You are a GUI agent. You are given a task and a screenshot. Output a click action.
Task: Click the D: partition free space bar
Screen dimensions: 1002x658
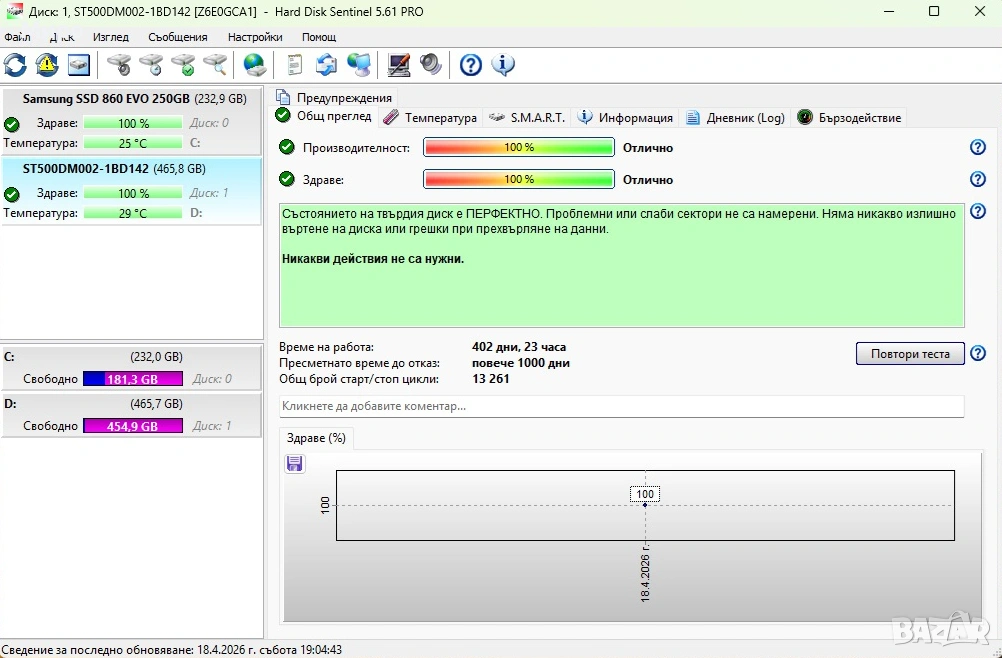132,426
